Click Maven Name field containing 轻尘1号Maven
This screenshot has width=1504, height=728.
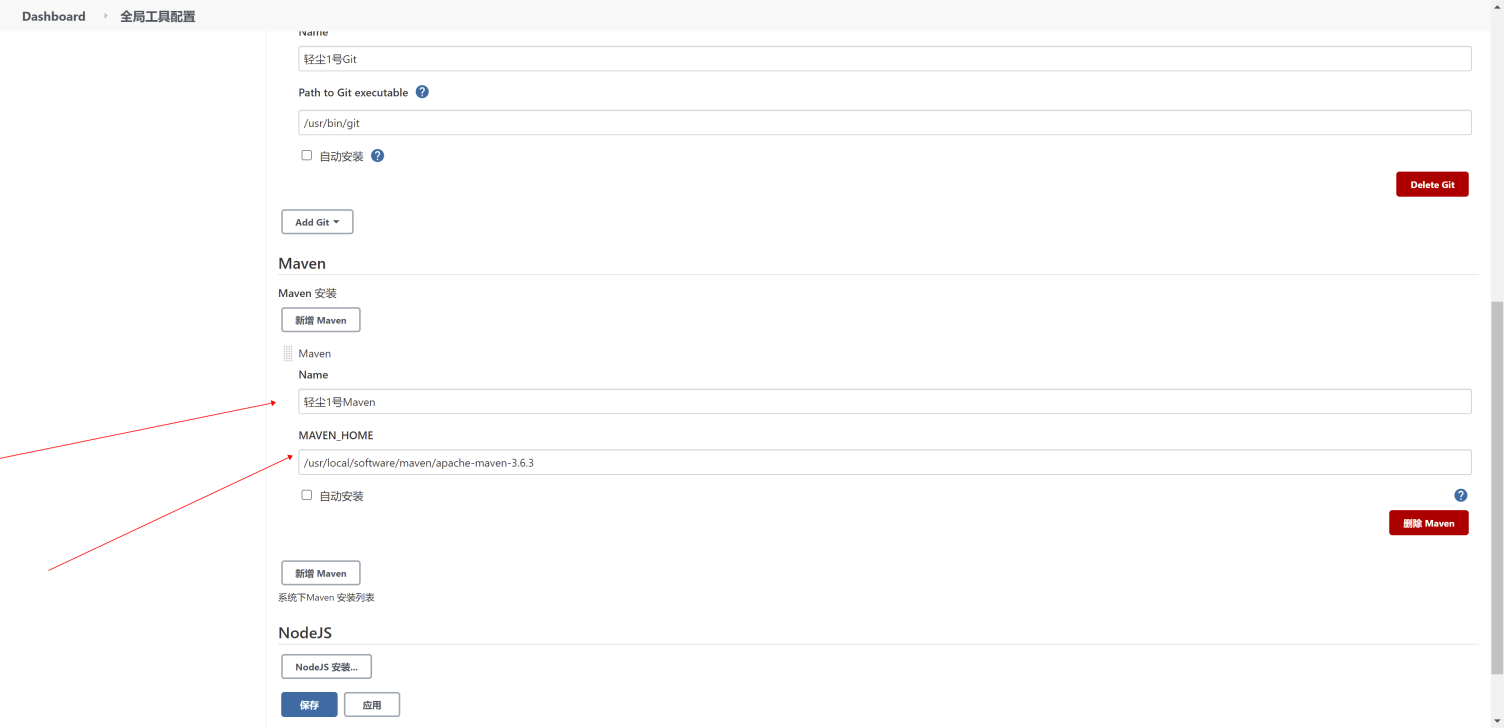point(884,402)
